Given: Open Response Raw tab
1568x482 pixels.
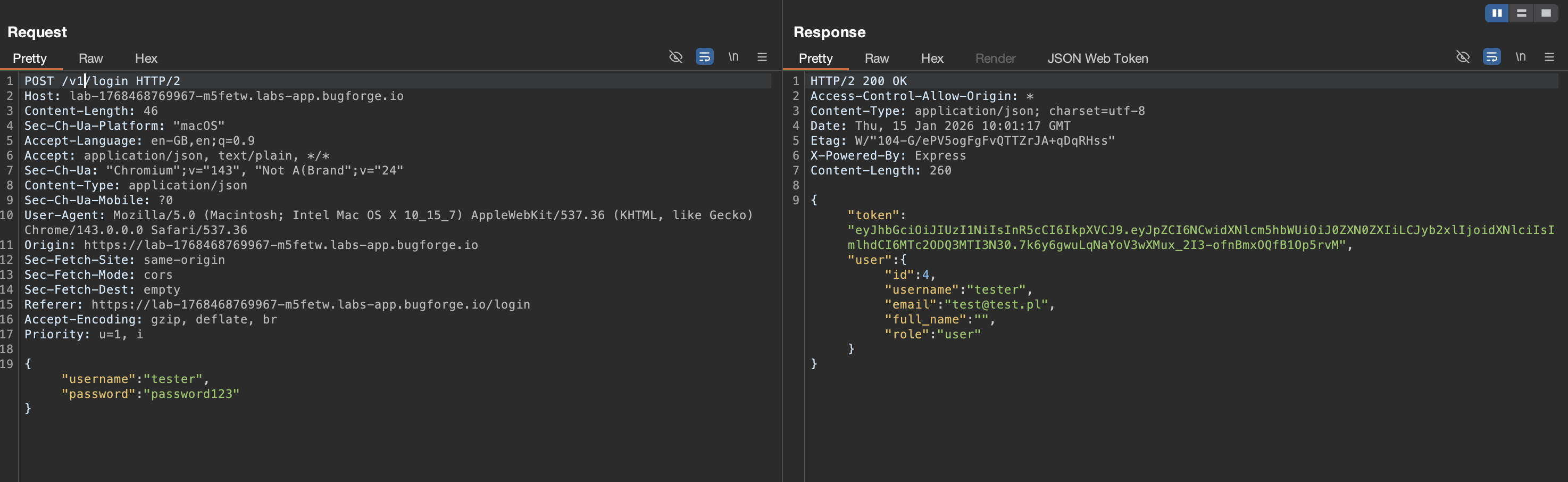Looking at the screenshot, I should pyautogui.click(x=877, y=59).
